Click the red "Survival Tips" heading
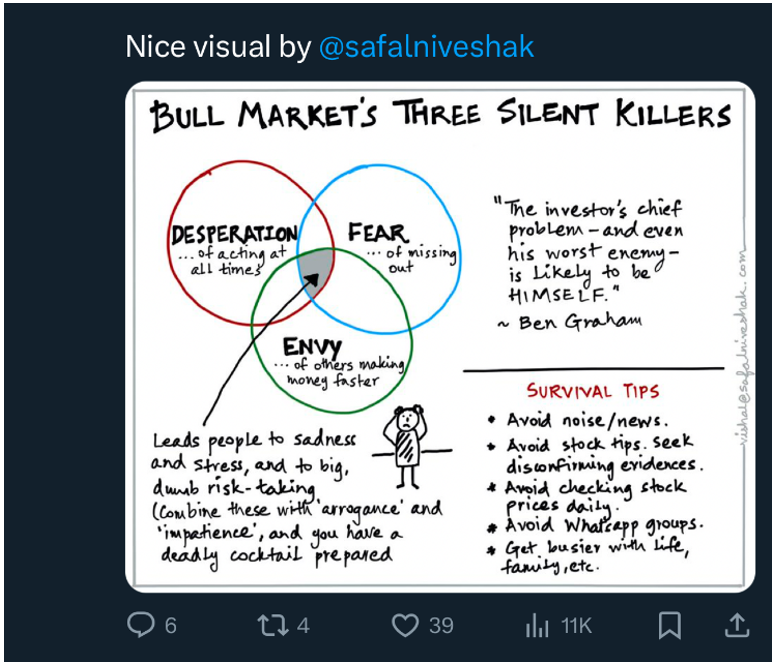This screenshot has height=662, width=773. pyautogui.click(x=593, y=389)
